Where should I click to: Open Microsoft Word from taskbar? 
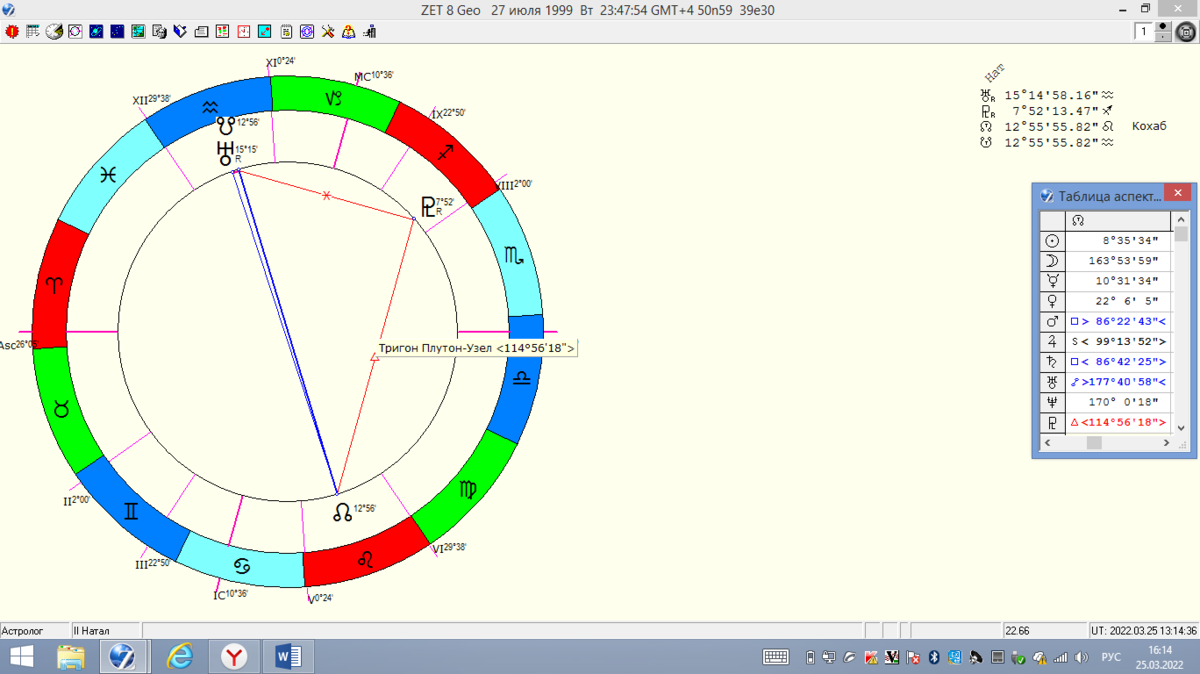pyautogui.click(x=288, y=657)
